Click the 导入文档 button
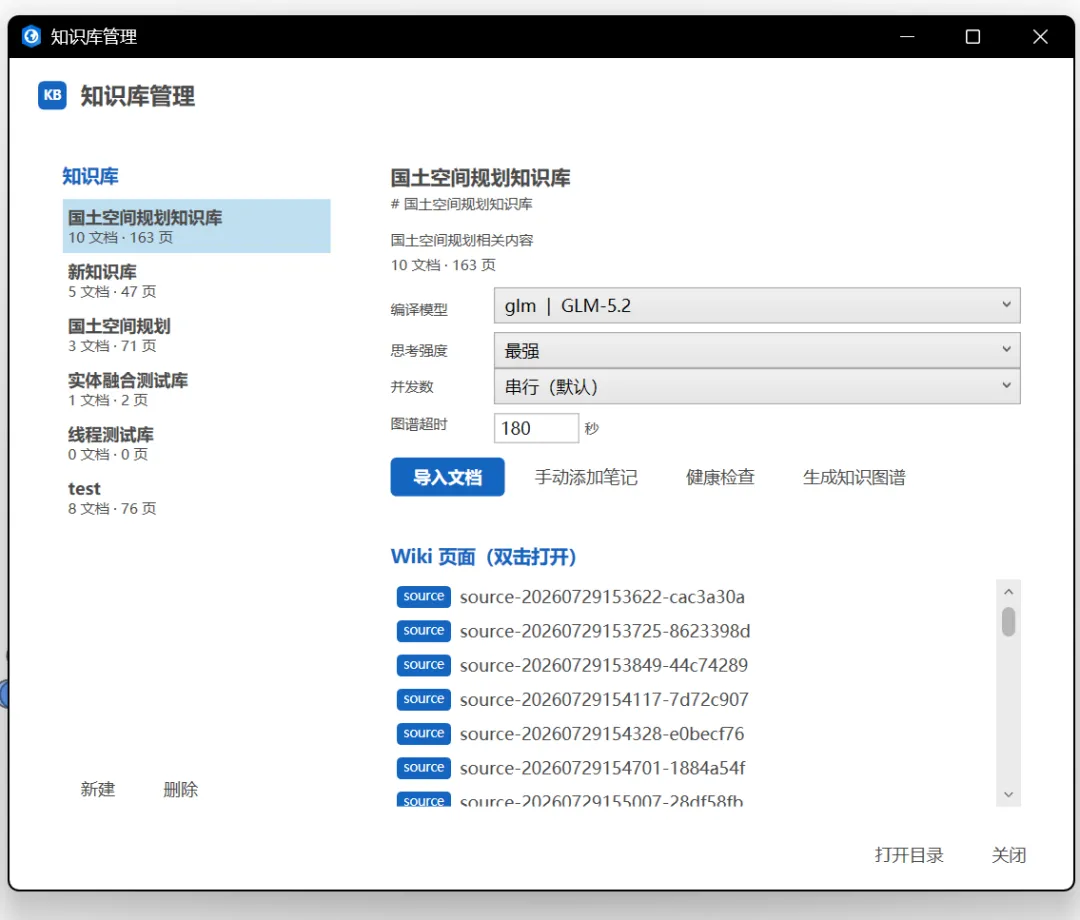 tap(447, 477)
